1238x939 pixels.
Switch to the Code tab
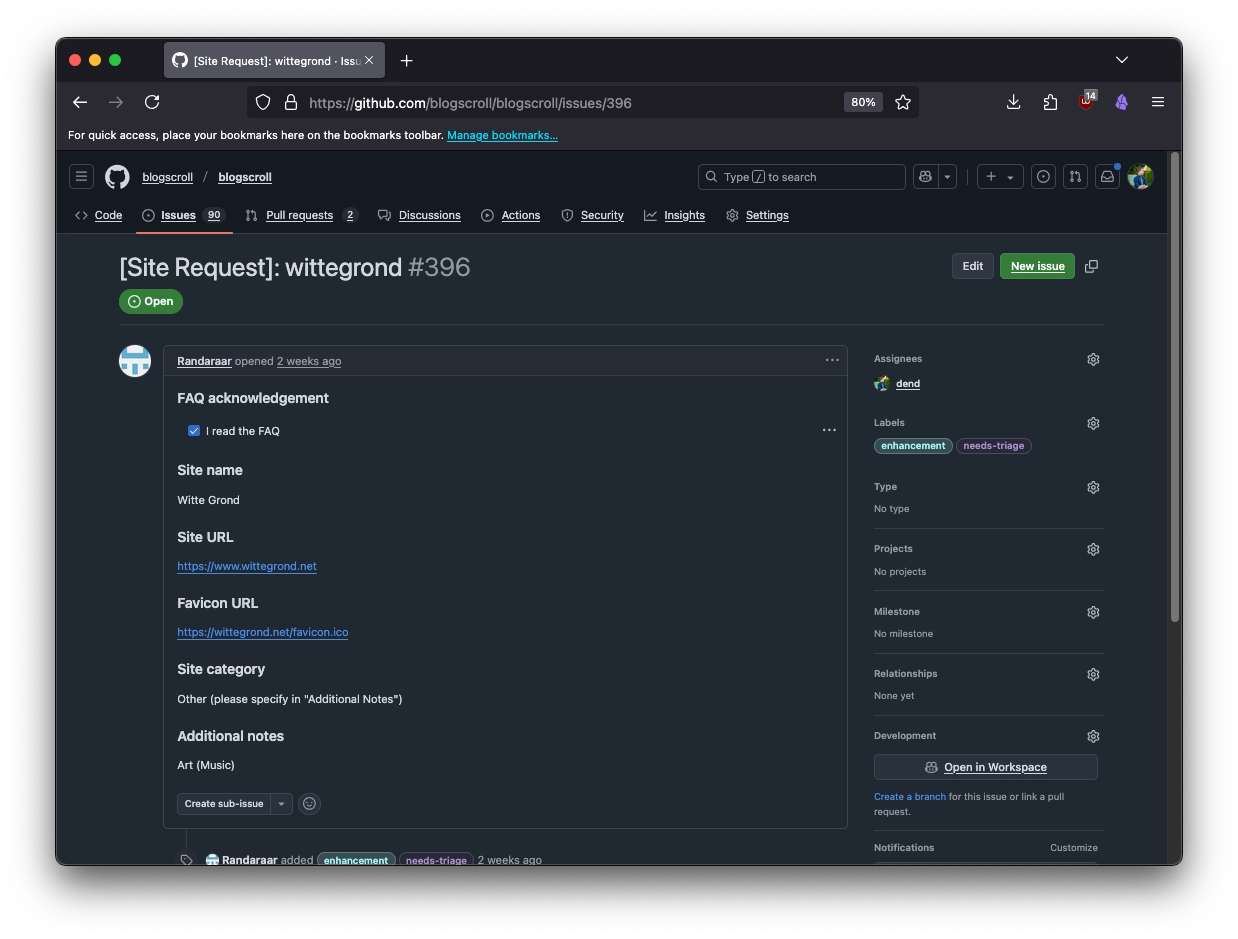click(x=99, y=215)
